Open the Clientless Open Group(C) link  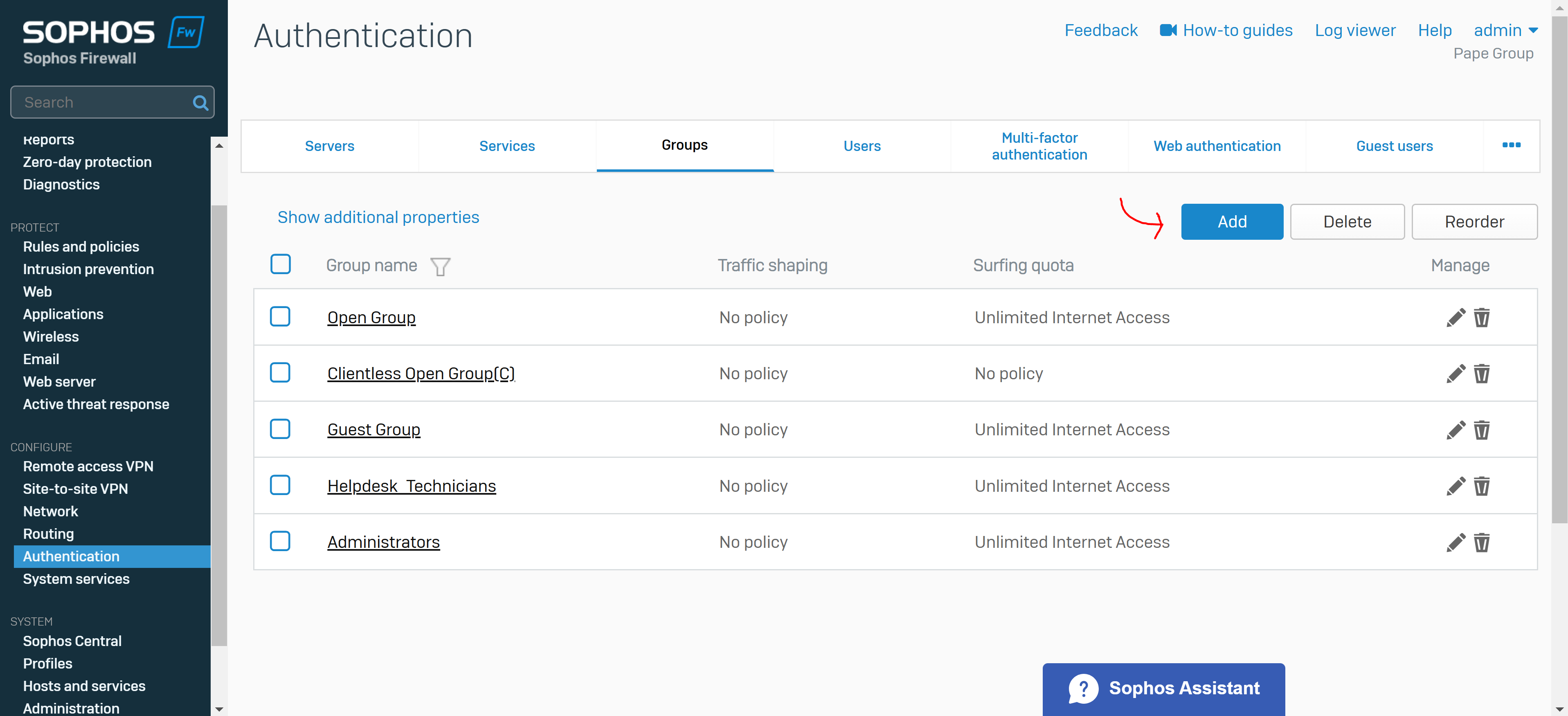[421, 374]
